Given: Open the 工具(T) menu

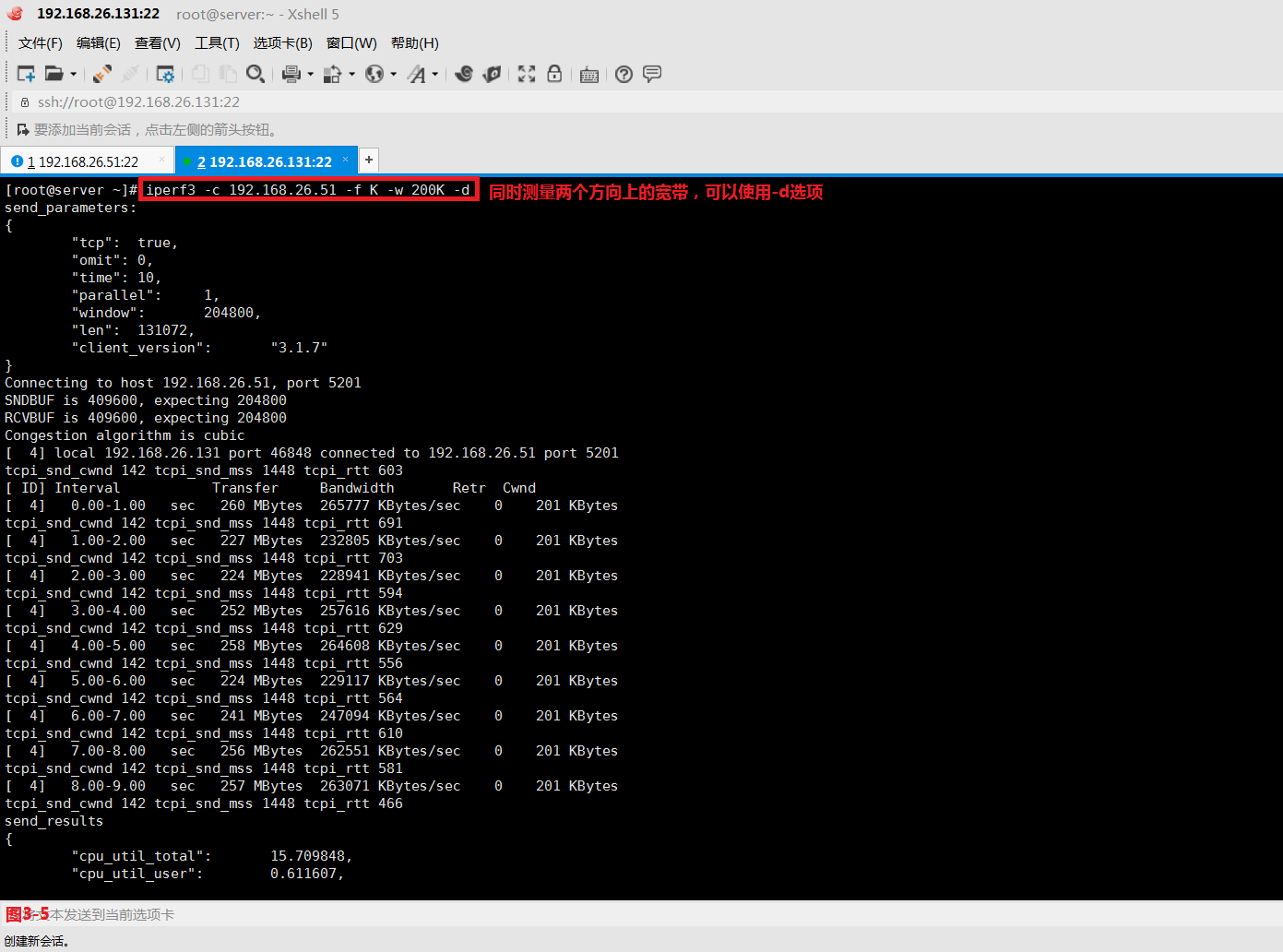Looking at the screenshot, I should [217, 43].
